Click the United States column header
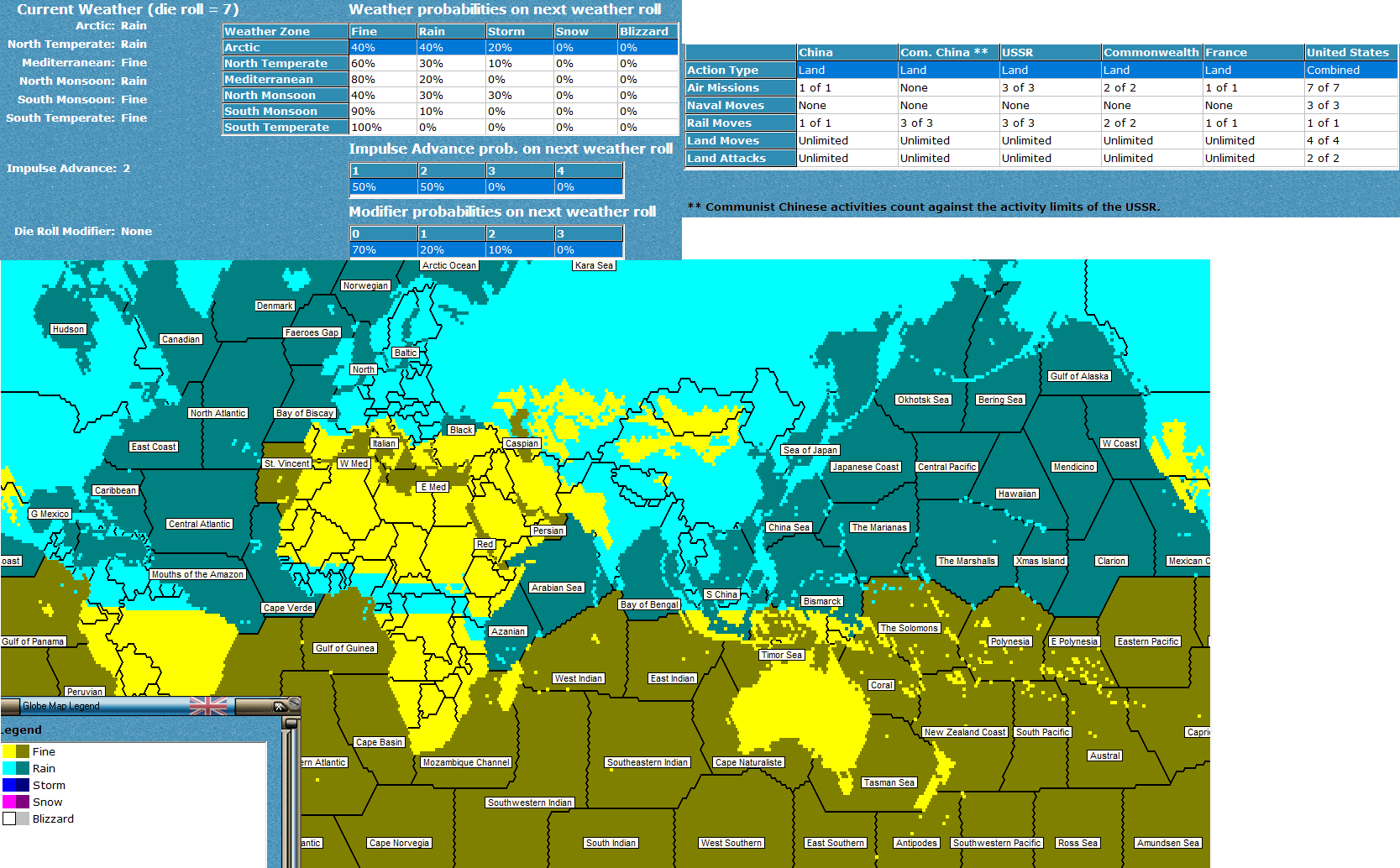The width and height of the screenshot is (1400, 868). (x=1351, y=53)
